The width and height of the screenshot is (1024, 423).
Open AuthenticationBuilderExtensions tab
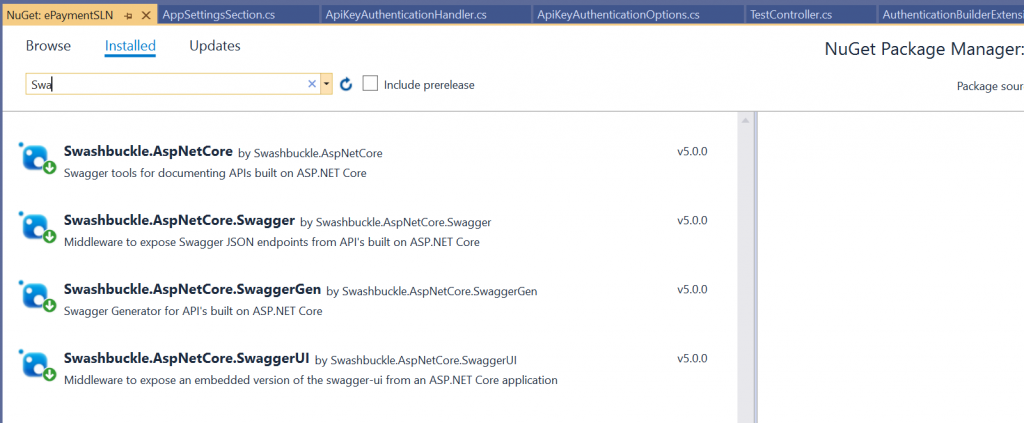(952, 14)
